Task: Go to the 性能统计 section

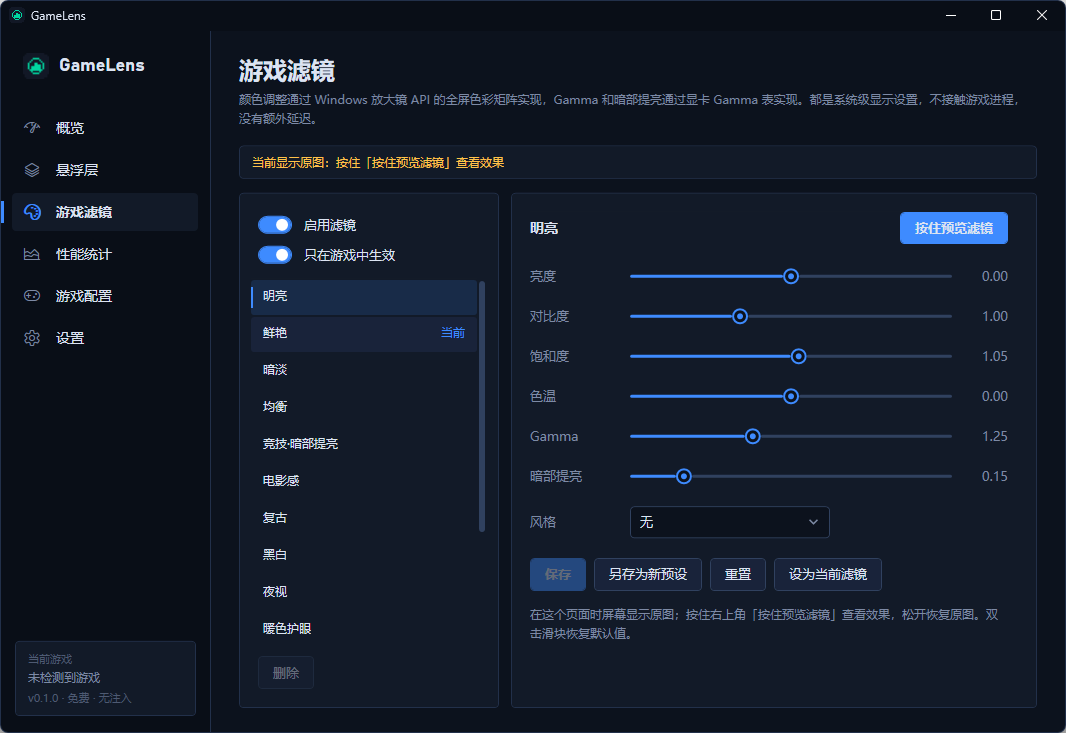Action: (x=105, y=254)
